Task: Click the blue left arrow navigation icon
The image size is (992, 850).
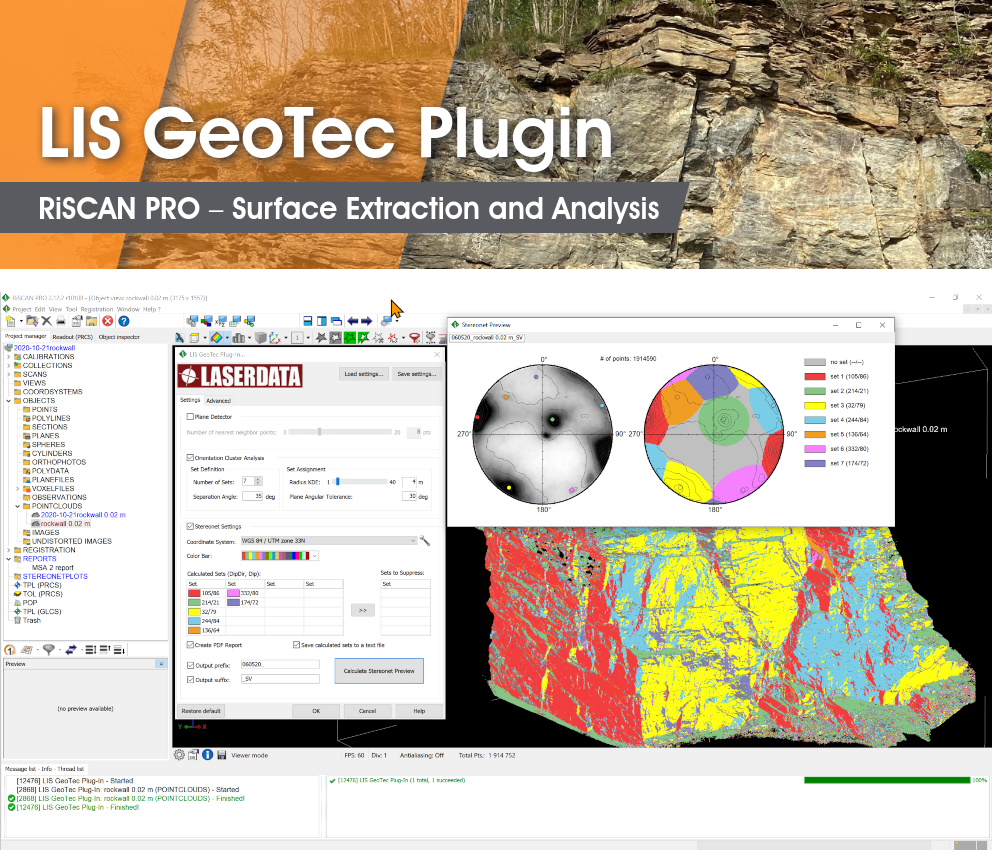Action: [352, 321]
